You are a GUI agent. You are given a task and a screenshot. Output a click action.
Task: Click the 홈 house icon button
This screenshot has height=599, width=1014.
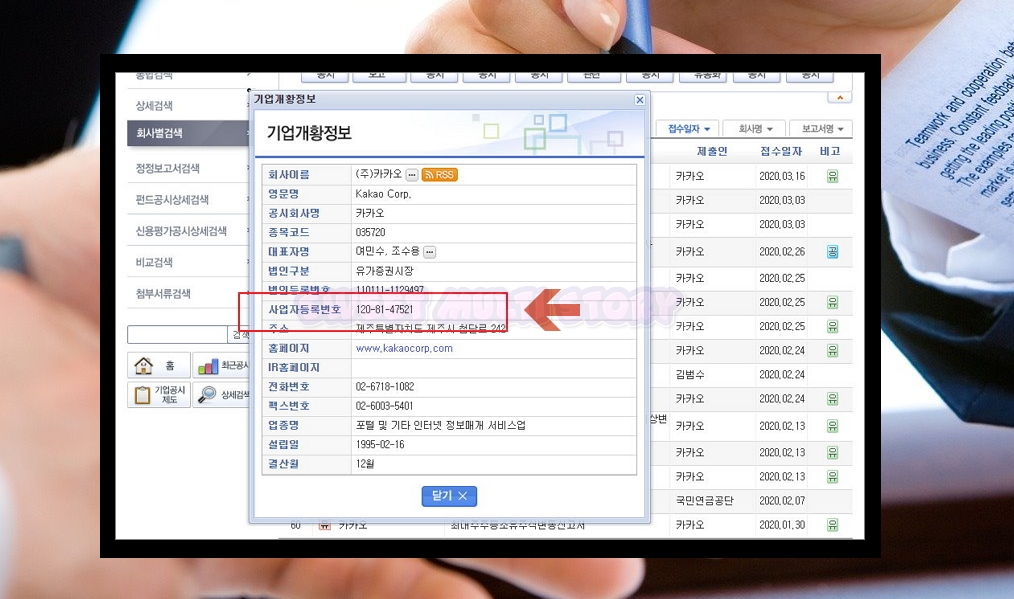tap(159, 365)
